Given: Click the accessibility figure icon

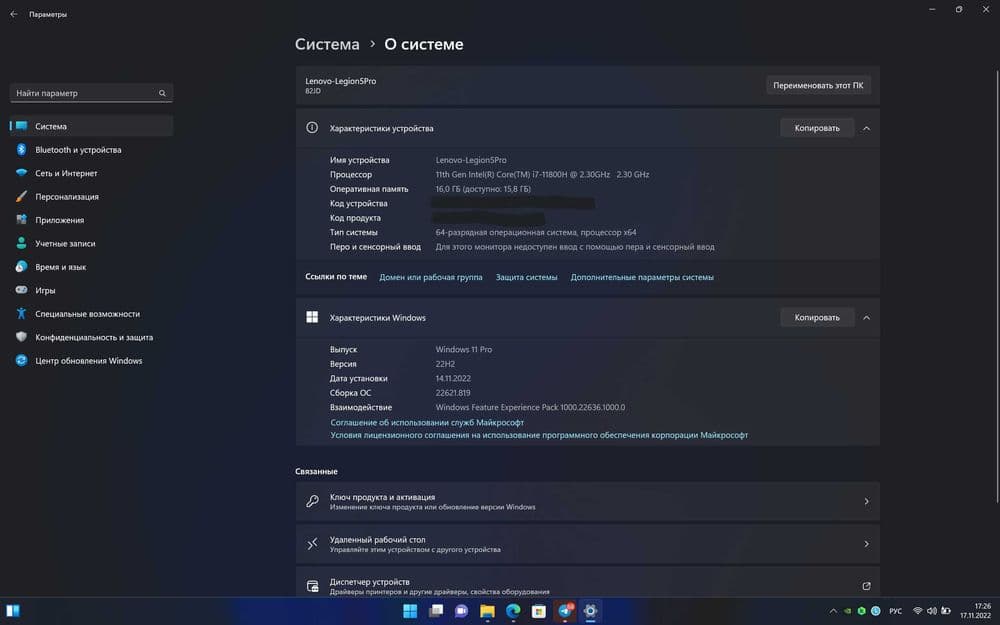Looking at the screenshot, I should [x=21, y=313].
